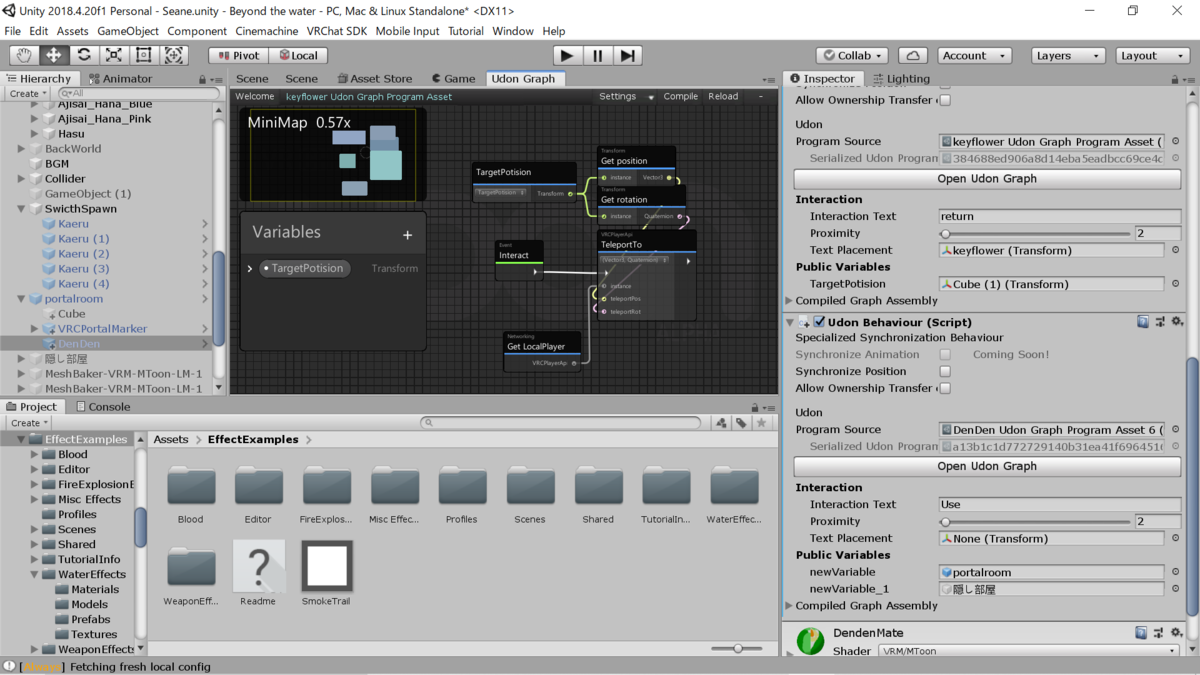Open Layers dropdown
This screenshot has width=1200, height=675.
pyautogui.click(x=1068, y=56)
